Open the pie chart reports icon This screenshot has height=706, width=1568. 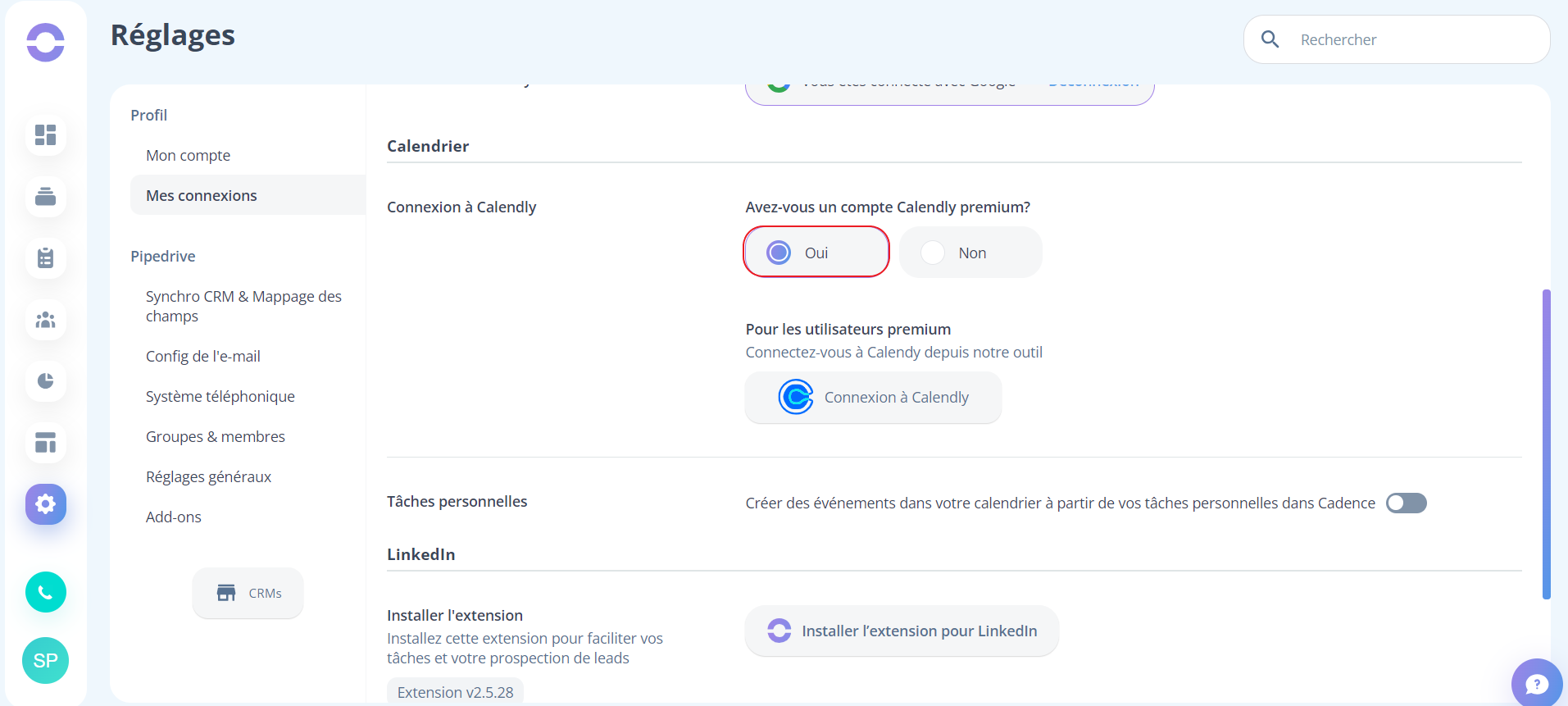[46, 380]
